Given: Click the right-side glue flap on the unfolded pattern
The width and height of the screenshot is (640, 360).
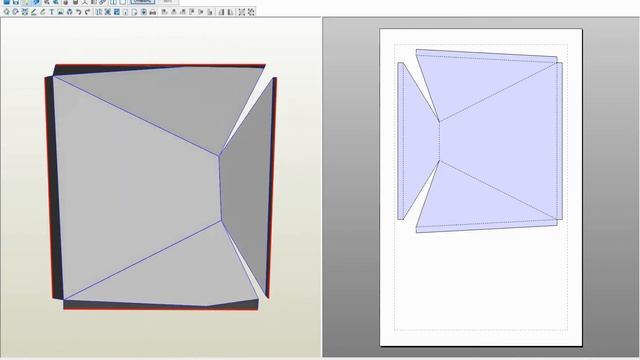Looking at the screenshot, I should (x=560, y=141).
